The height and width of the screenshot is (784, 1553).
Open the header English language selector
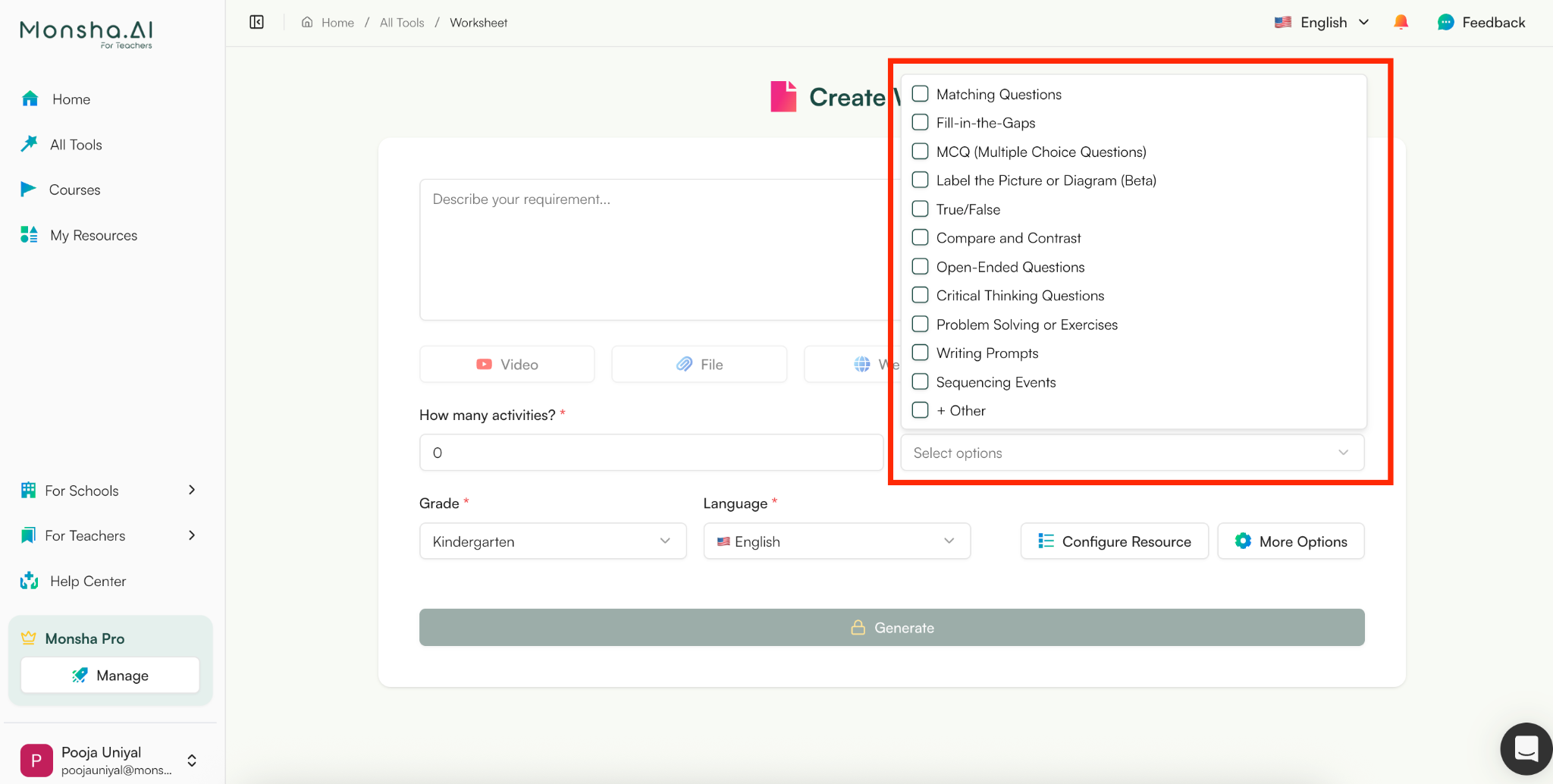1322,22
